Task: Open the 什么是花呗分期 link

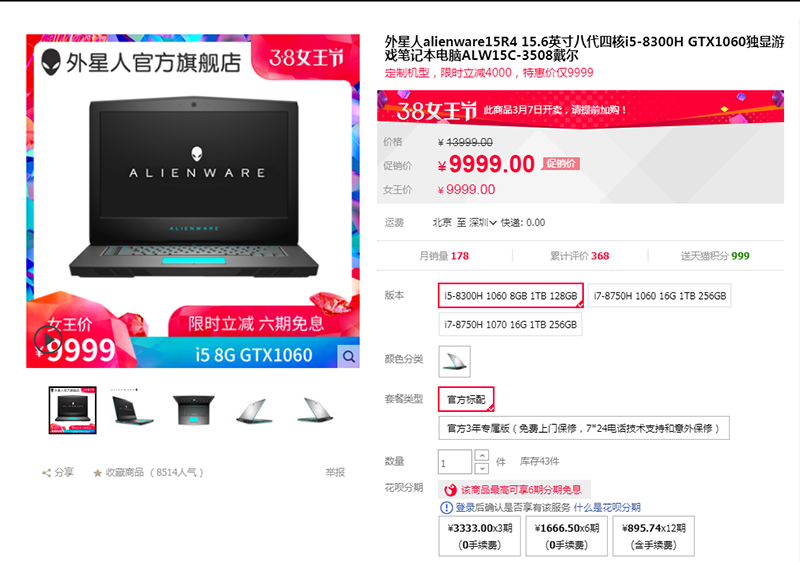Action: coord(607,507)
